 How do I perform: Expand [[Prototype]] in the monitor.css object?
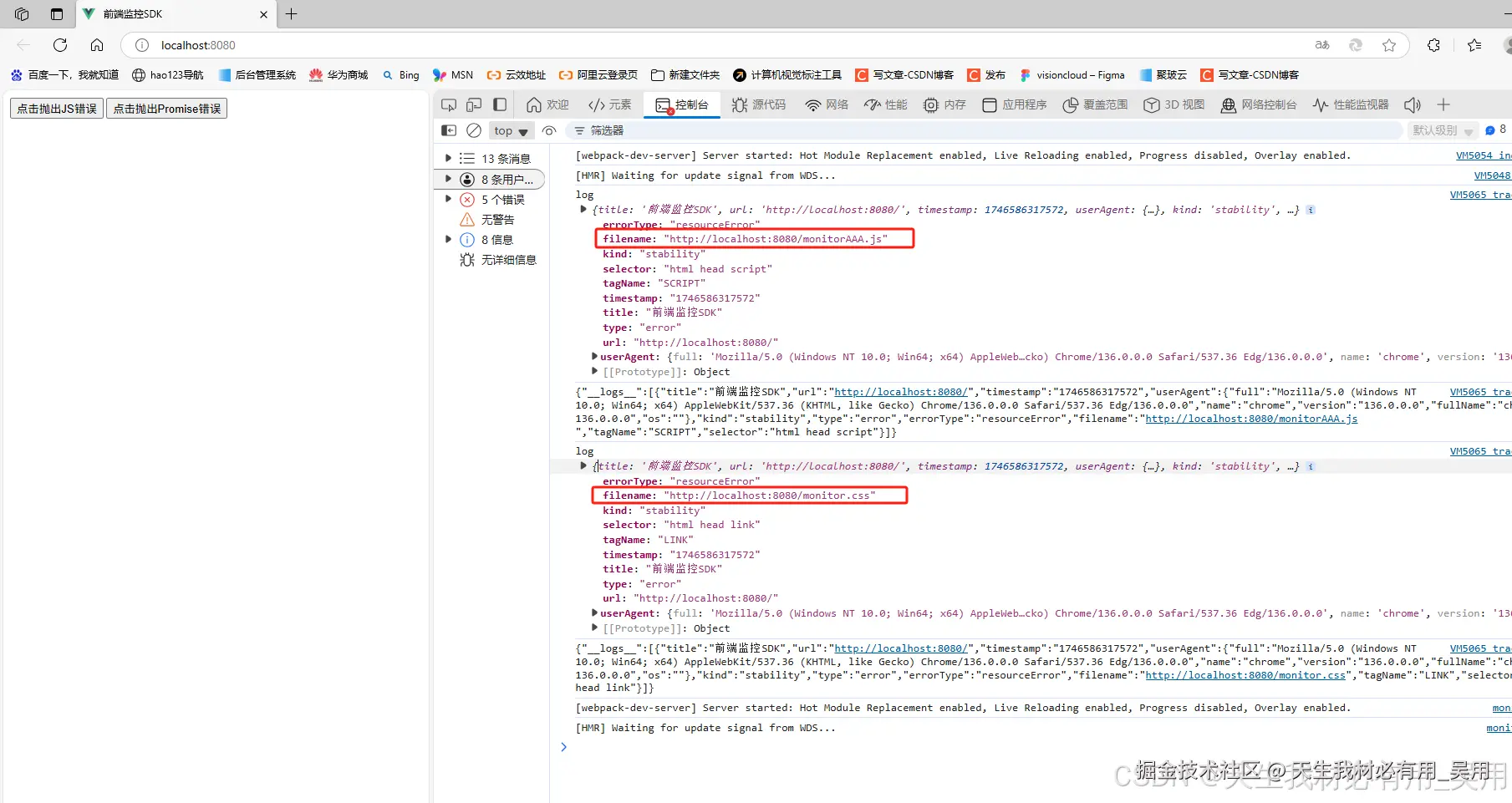coord(594,628)
